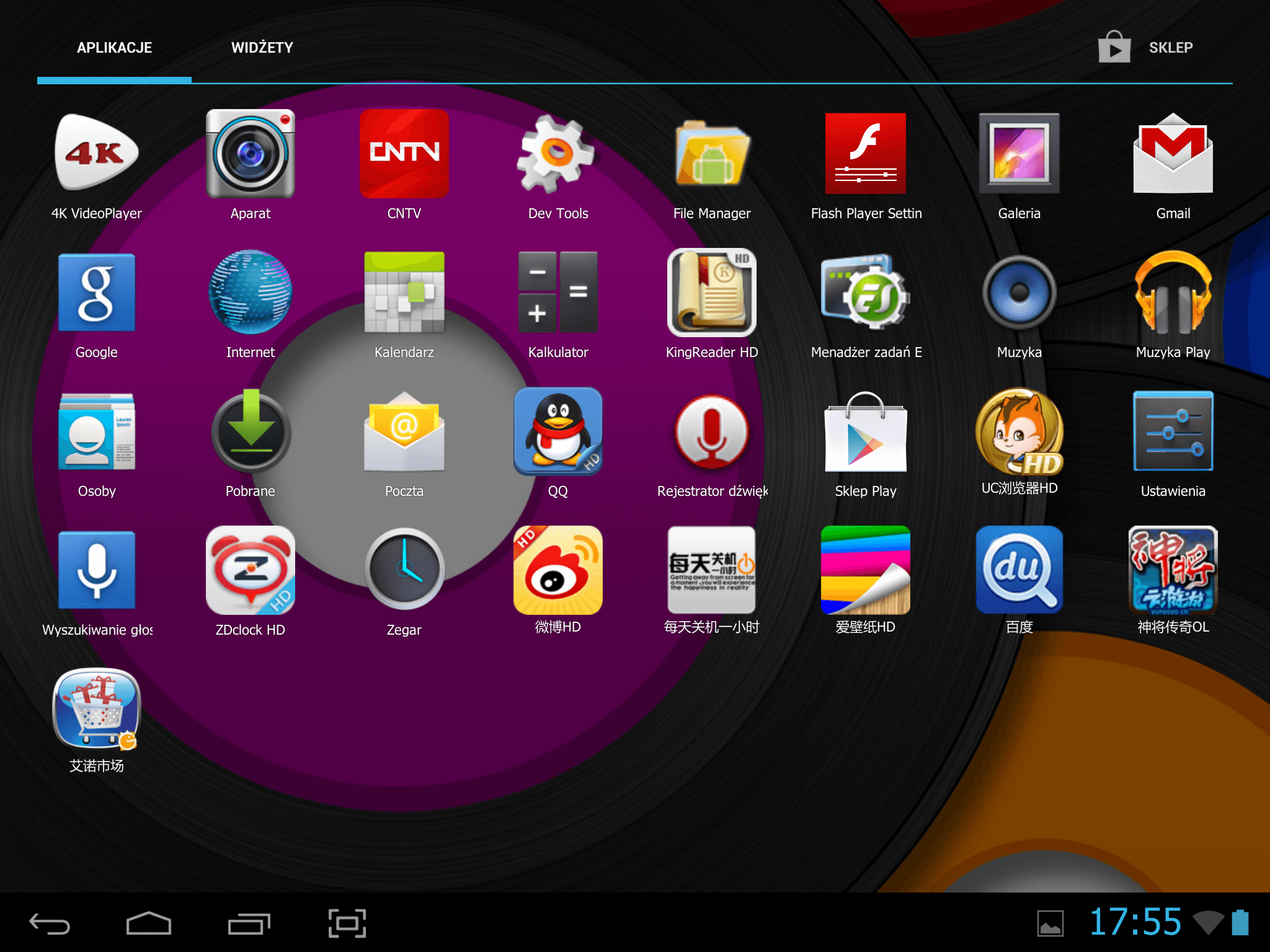1270x952 pixels.
Task: Open the Google search app
Action: tap(97, 292)
